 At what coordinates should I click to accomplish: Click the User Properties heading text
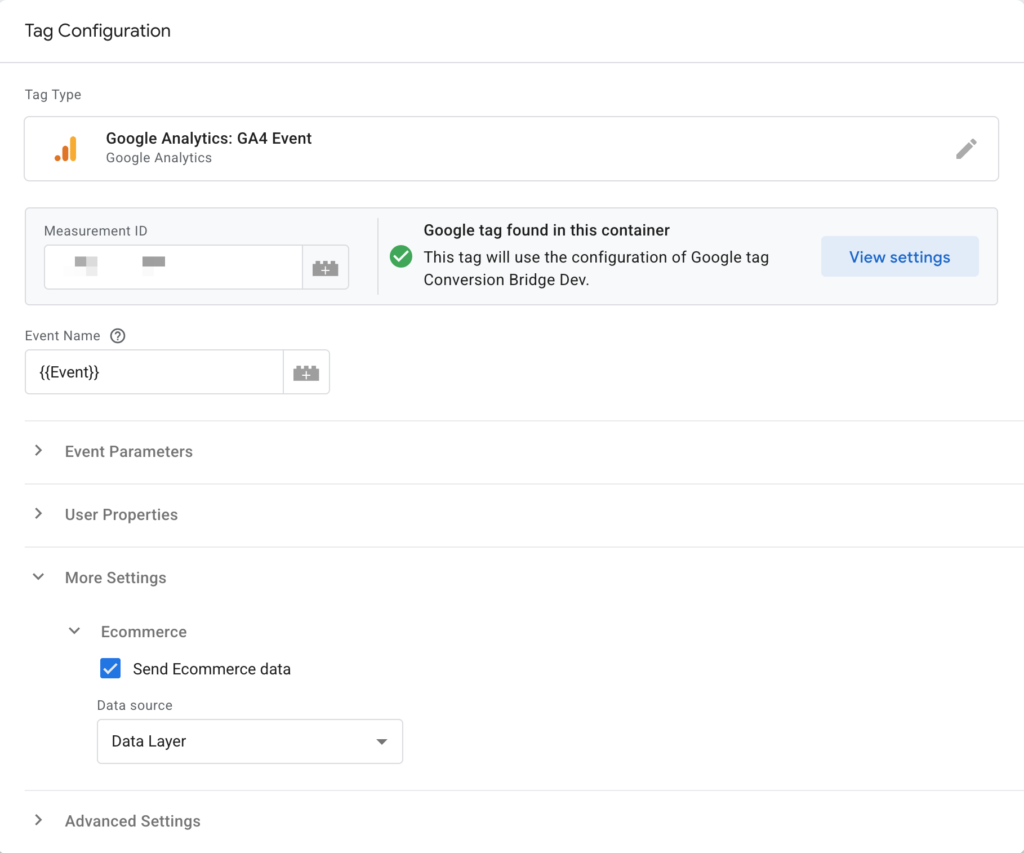click(121, 515)
